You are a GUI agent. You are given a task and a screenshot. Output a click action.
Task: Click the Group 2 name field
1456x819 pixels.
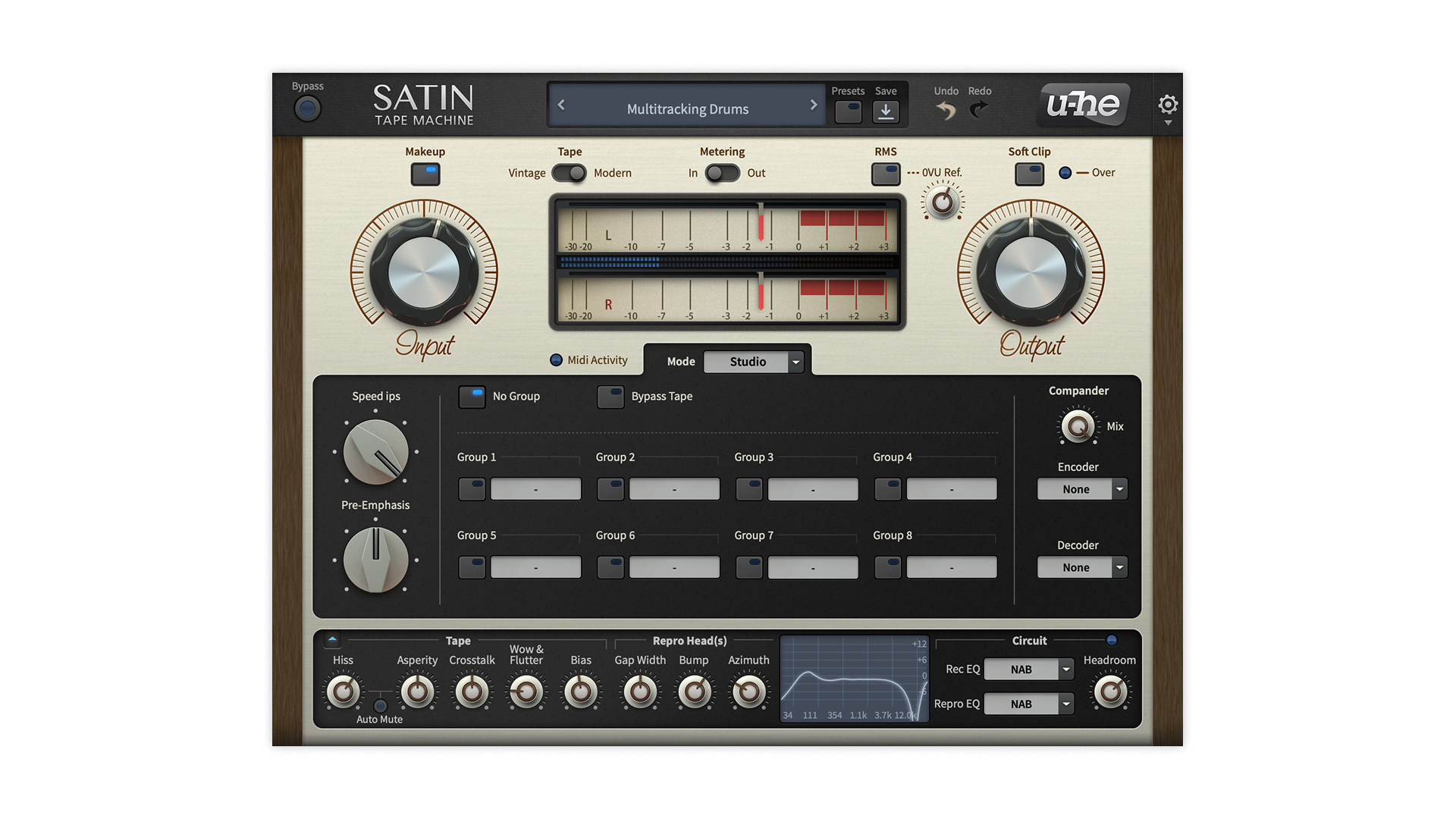674,489
